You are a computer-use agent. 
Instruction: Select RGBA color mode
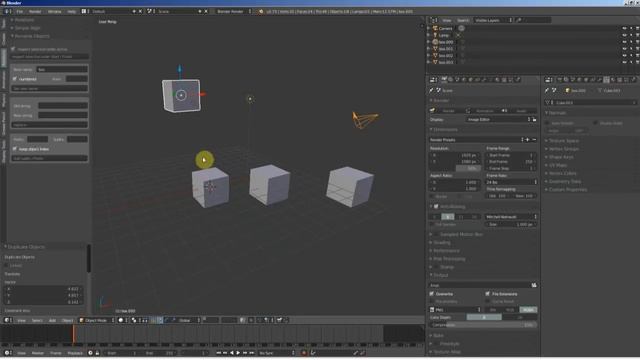coord(528,310)
